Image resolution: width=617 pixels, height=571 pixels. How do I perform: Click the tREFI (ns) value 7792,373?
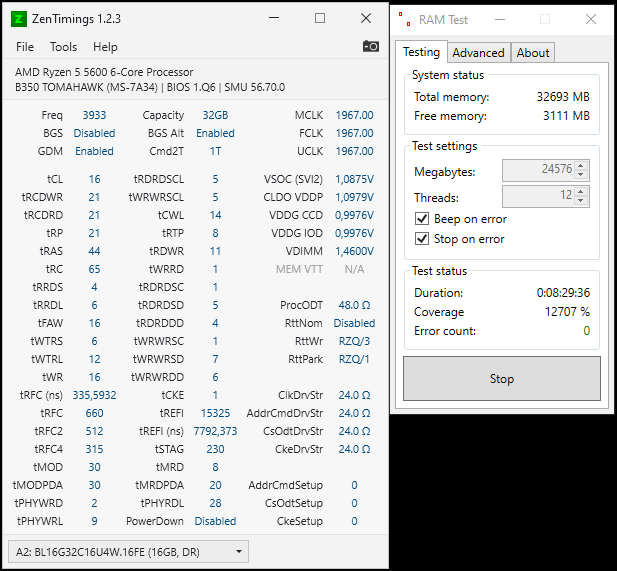click(x=215, y=431)
